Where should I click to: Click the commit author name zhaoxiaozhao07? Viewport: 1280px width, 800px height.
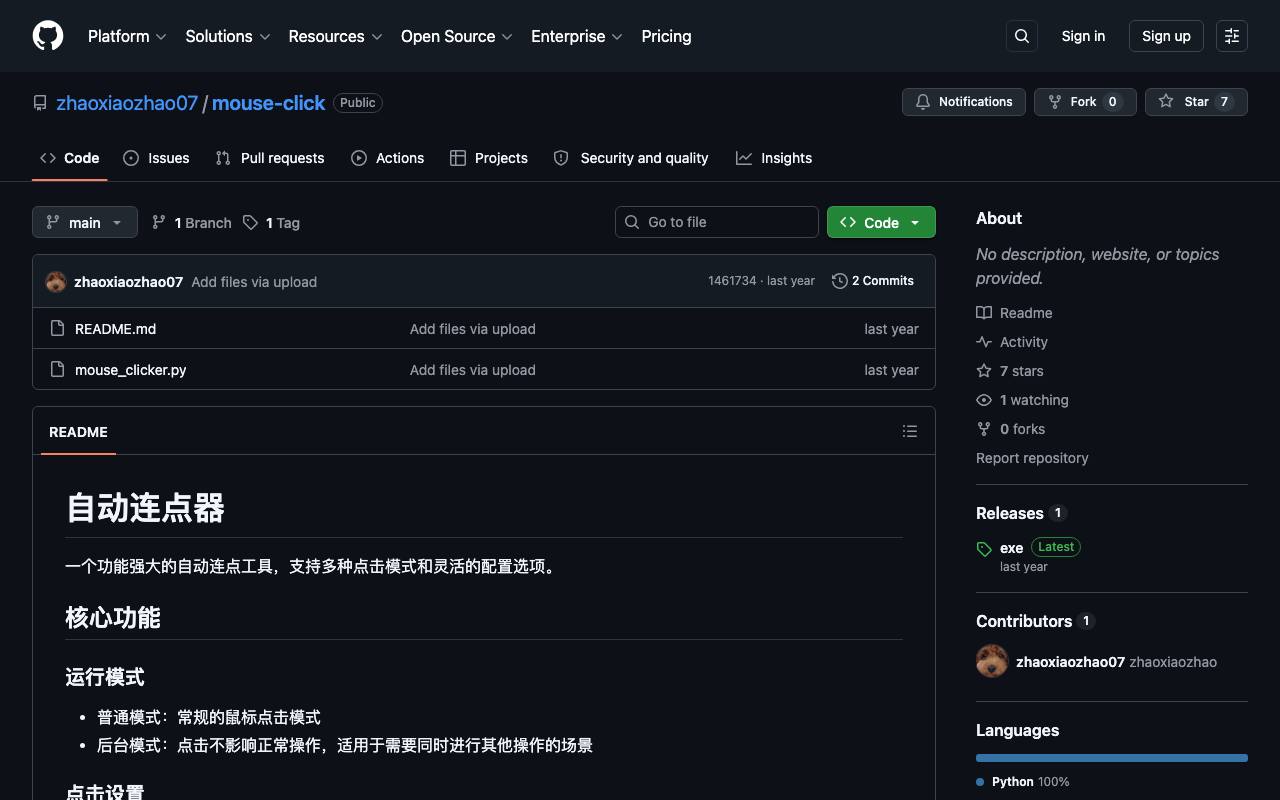[x=128, y=282]
